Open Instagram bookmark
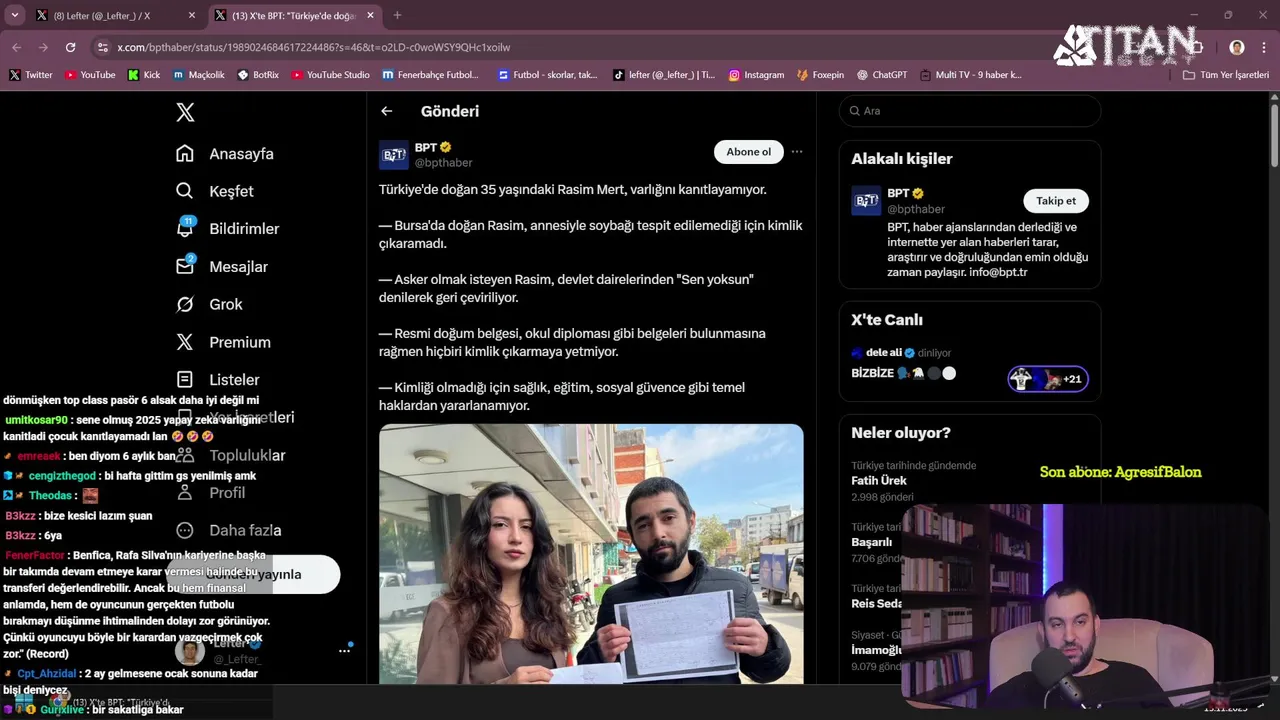 [756, 75]
